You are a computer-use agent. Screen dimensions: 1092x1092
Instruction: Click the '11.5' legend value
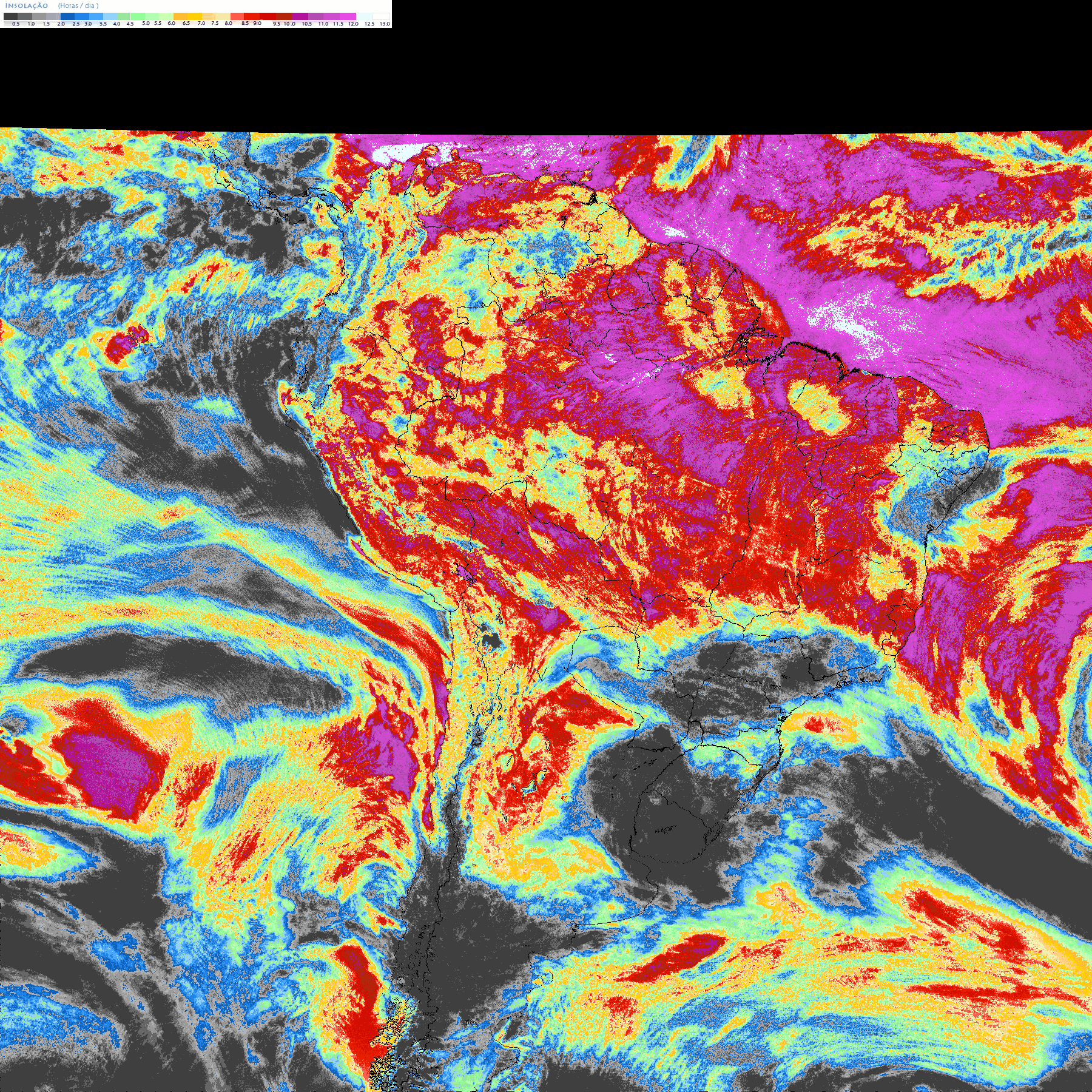[339, 24]
